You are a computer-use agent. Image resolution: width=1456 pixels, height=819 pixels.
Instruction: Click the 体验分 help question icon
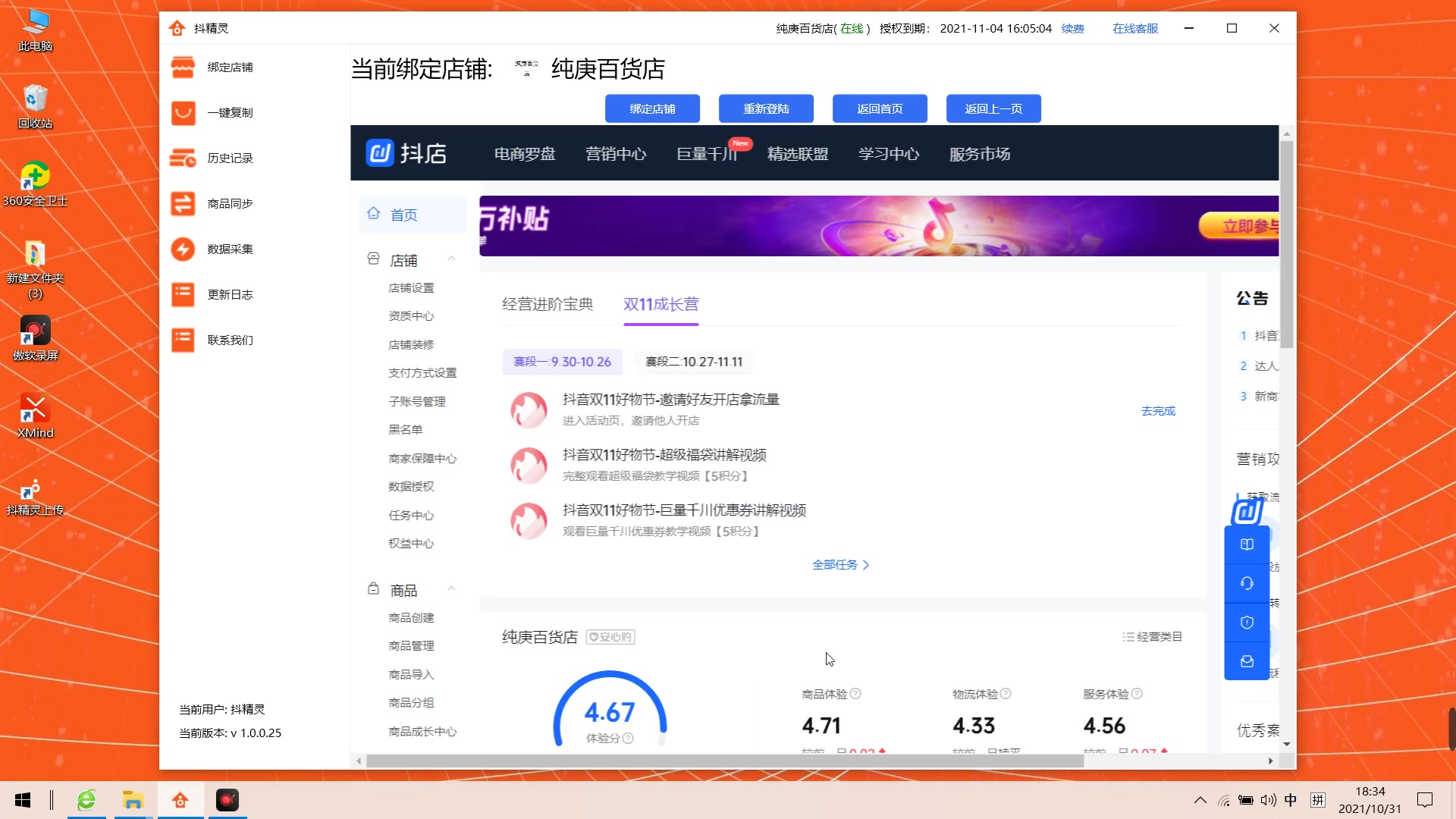coord(628,739)
